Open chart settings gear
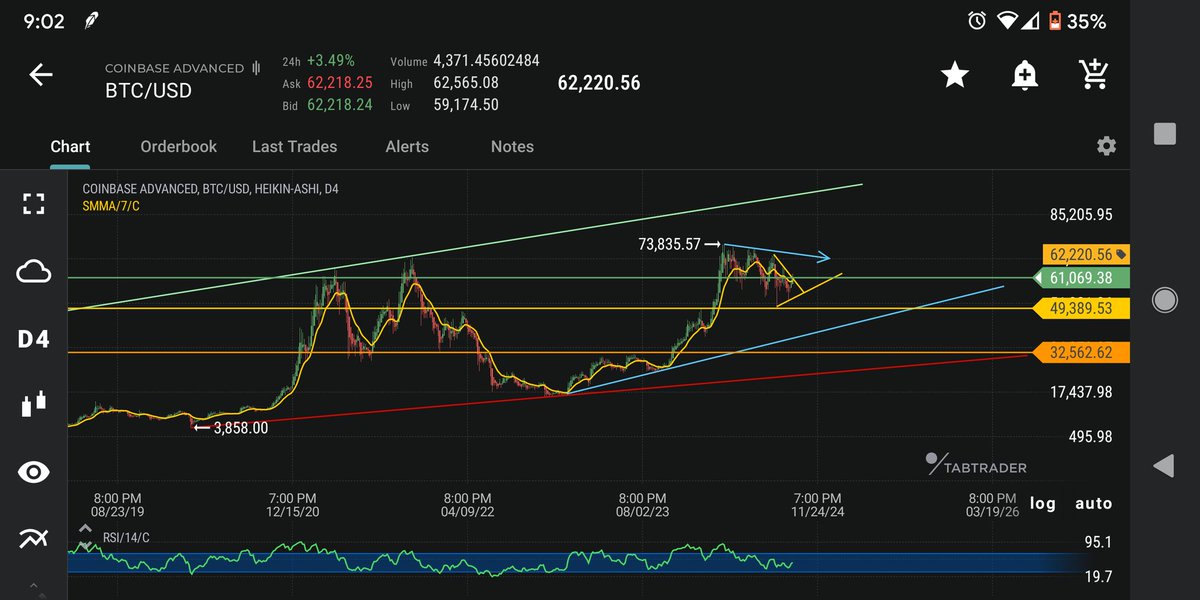 [1106, 146]
